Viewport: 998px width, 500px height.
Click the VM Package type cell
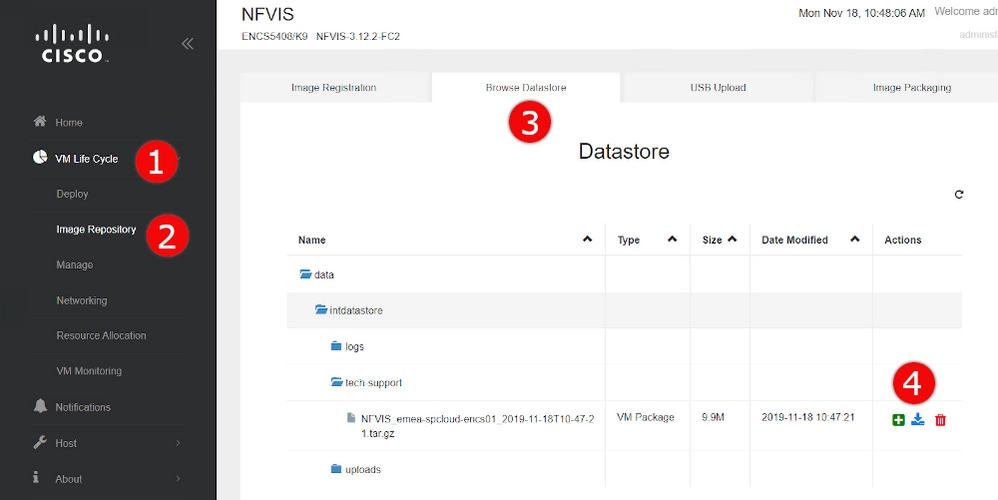(x=645, y=417)
